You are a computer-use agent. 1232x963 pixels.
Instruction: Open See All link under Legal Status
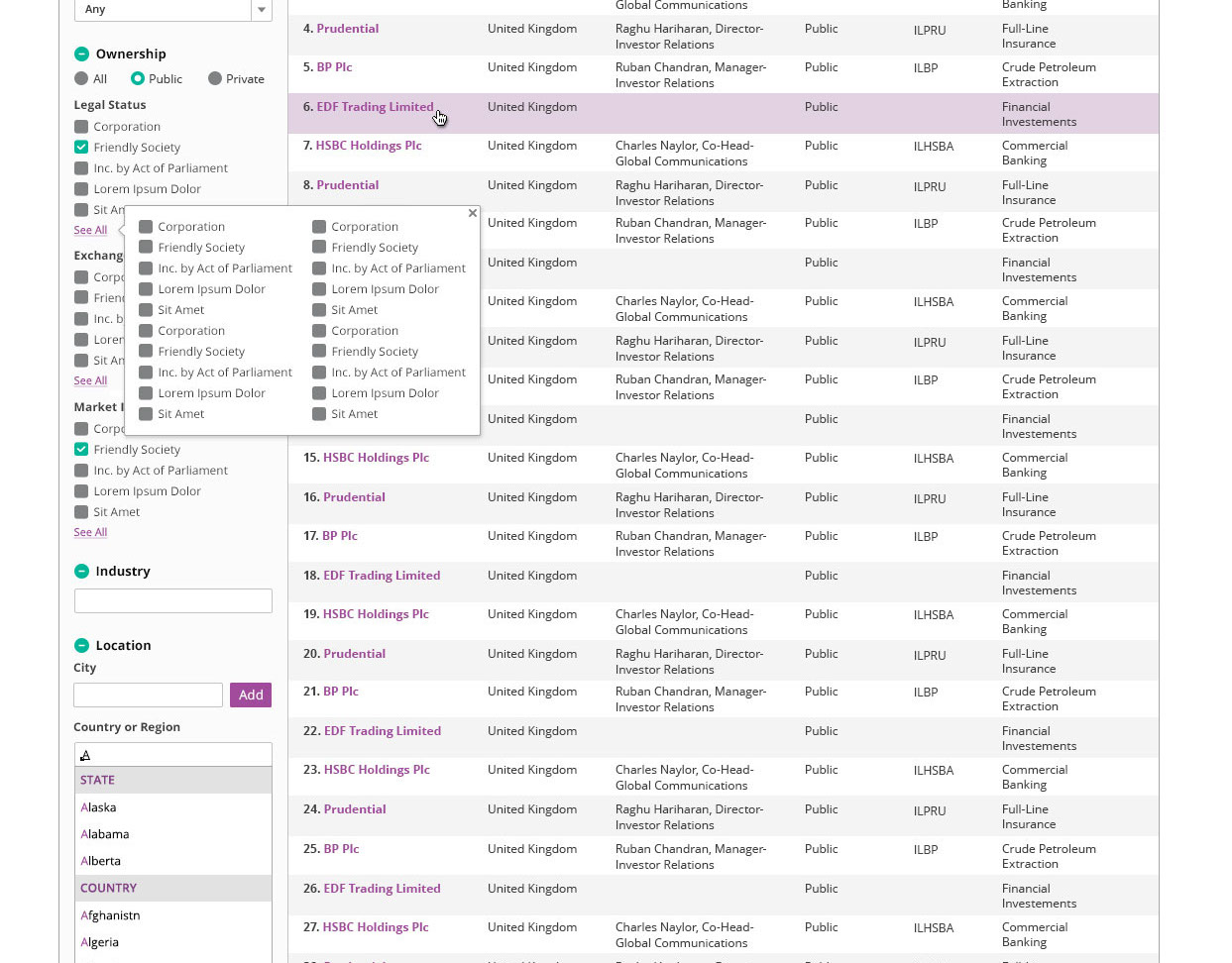click(x=90, y=230)
